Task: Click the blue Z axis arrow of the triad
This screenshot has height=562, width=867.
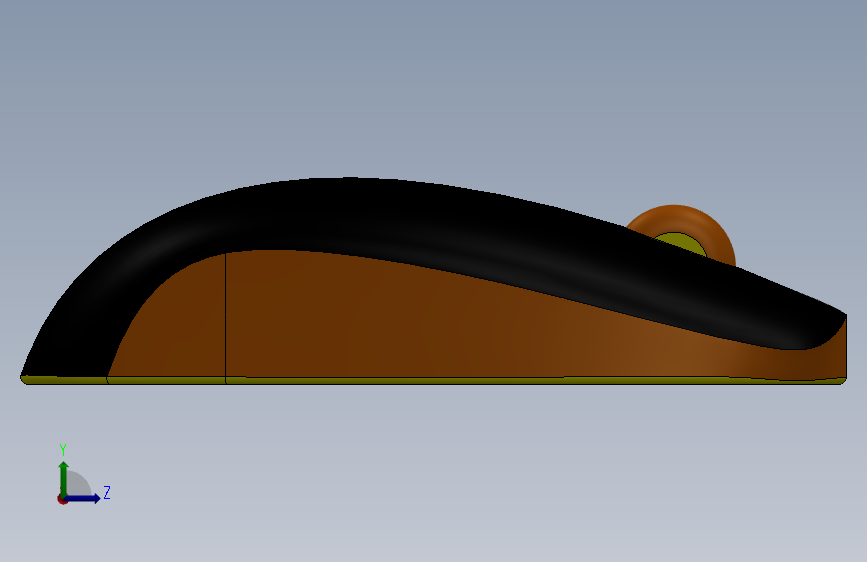Action: (82, 498)
